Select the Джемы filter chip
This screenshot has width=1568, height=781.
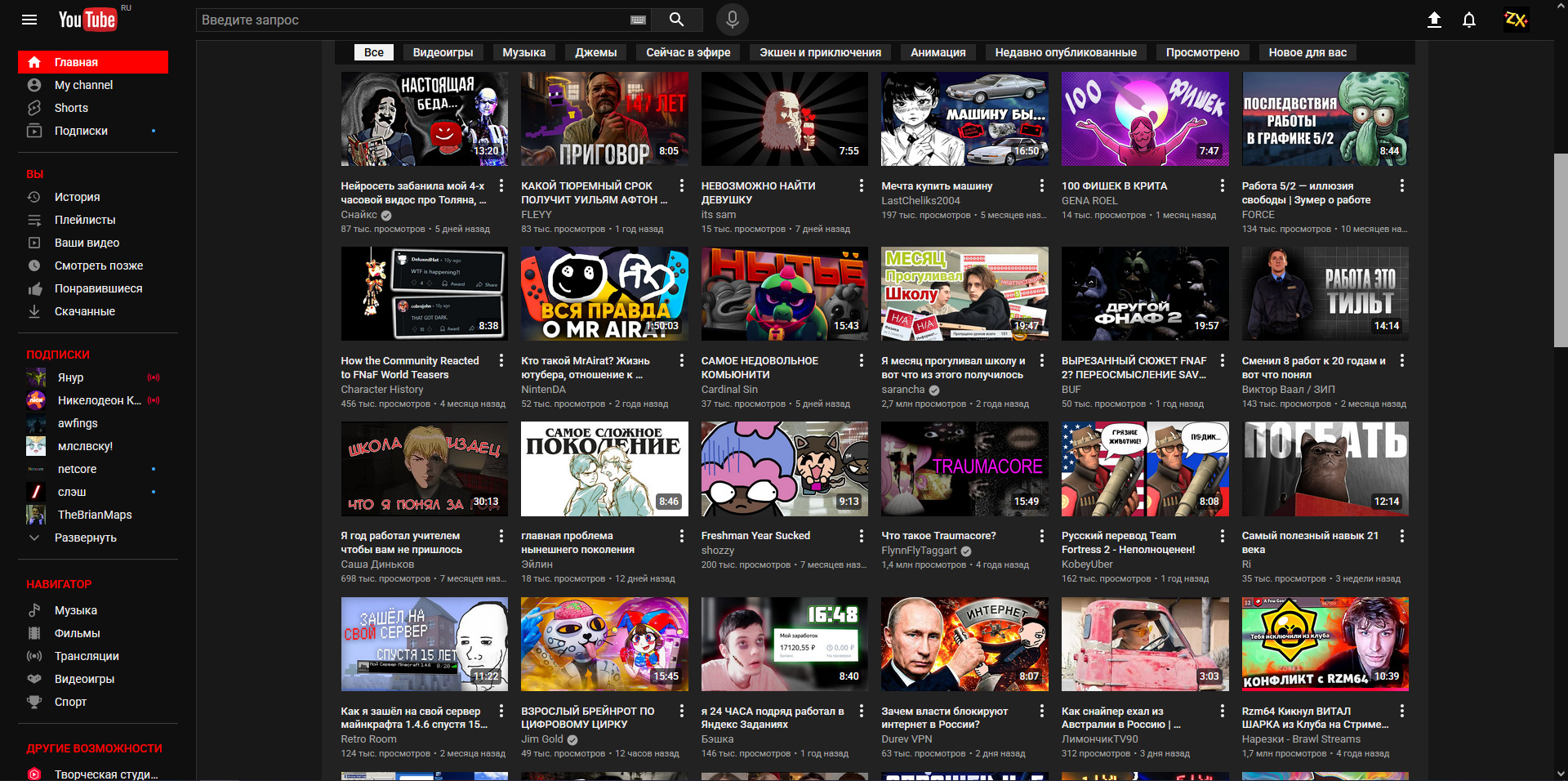click(x=596, y=52)
